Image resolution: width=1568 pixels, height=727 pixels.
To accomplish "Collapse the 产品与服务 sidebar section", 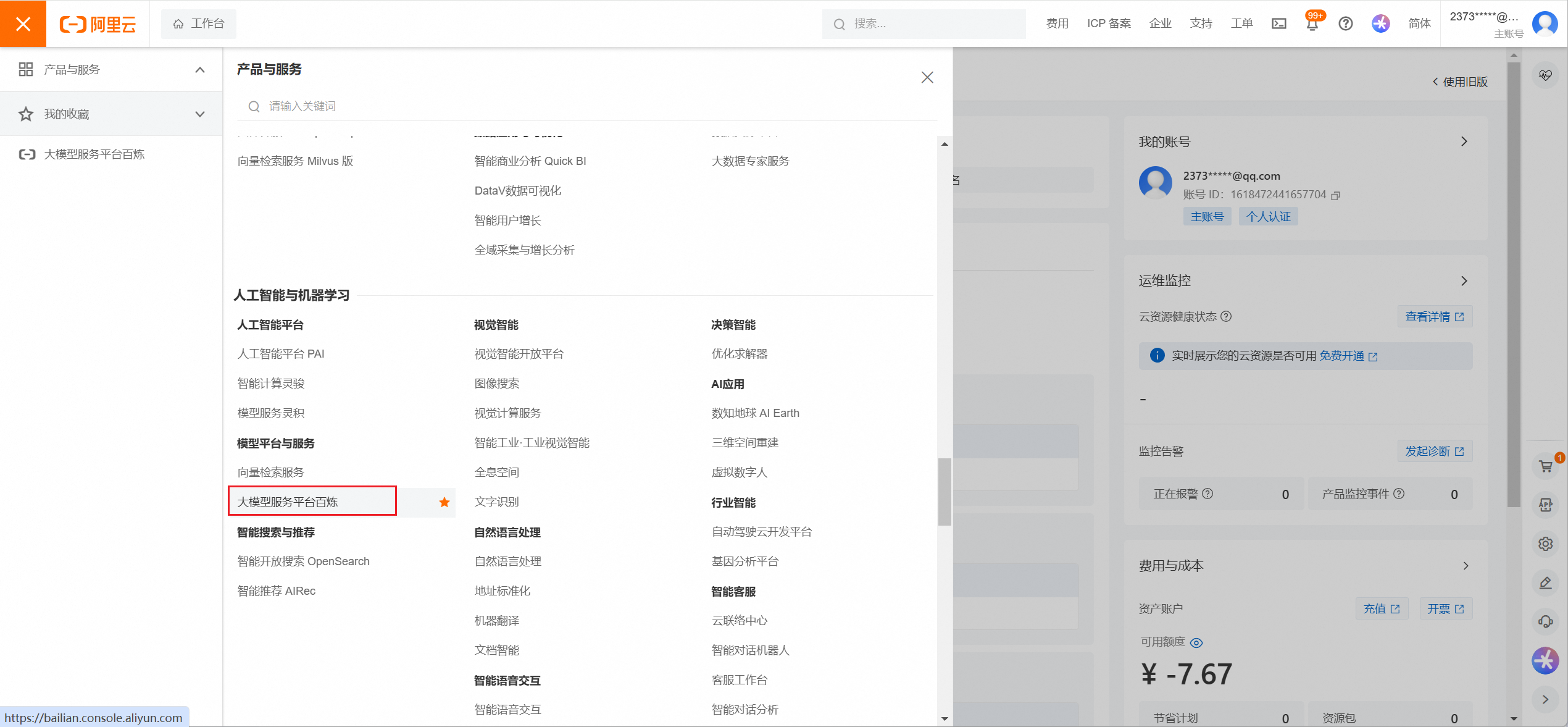I will coord(200,70).
